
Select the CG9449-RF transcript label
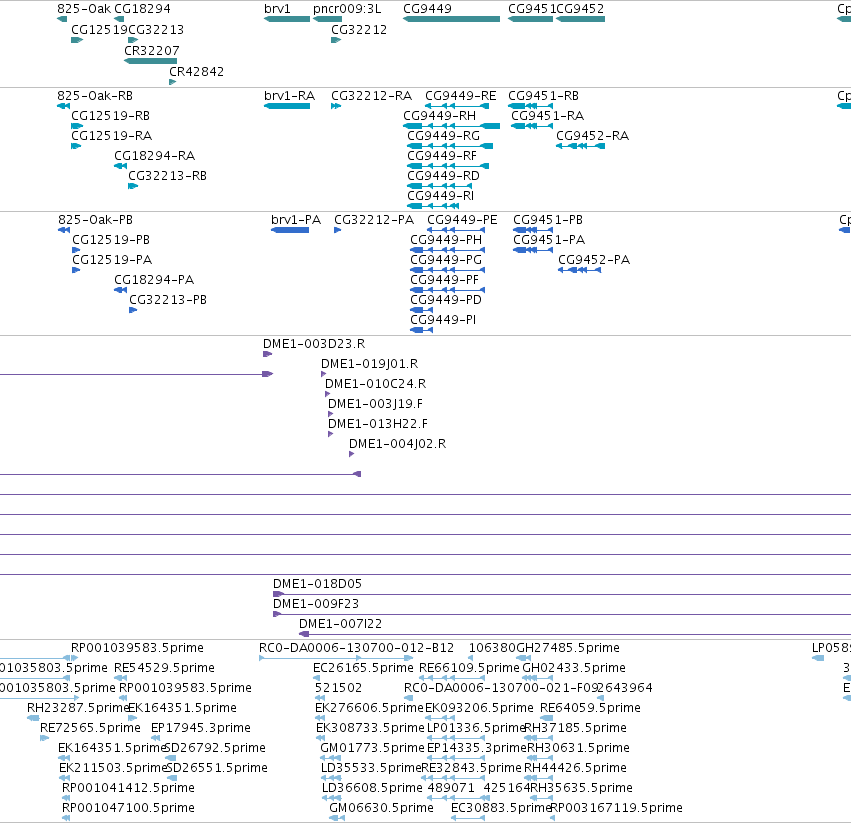[x=442, y=156]
